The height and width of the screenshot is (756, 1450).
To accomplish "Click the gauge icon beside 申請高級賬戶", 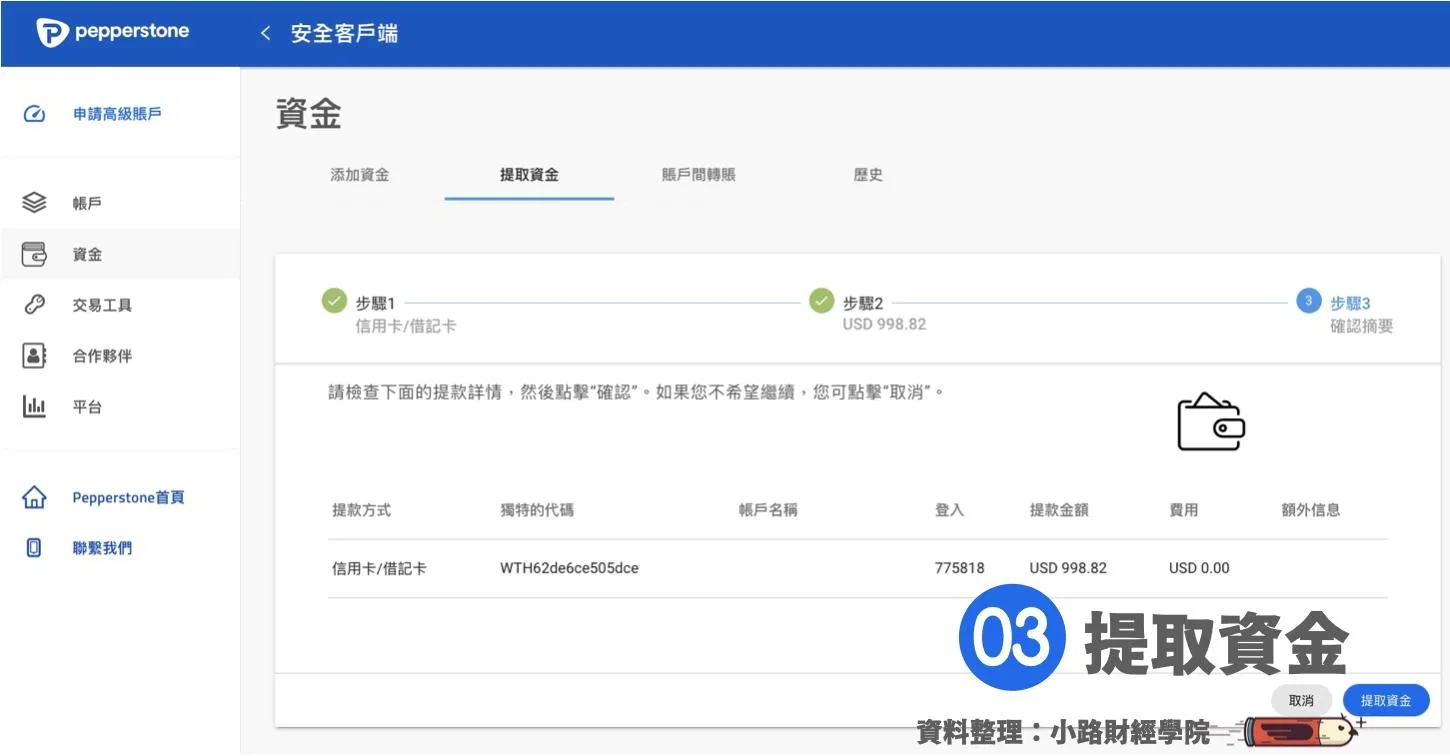I will (34, 114).
